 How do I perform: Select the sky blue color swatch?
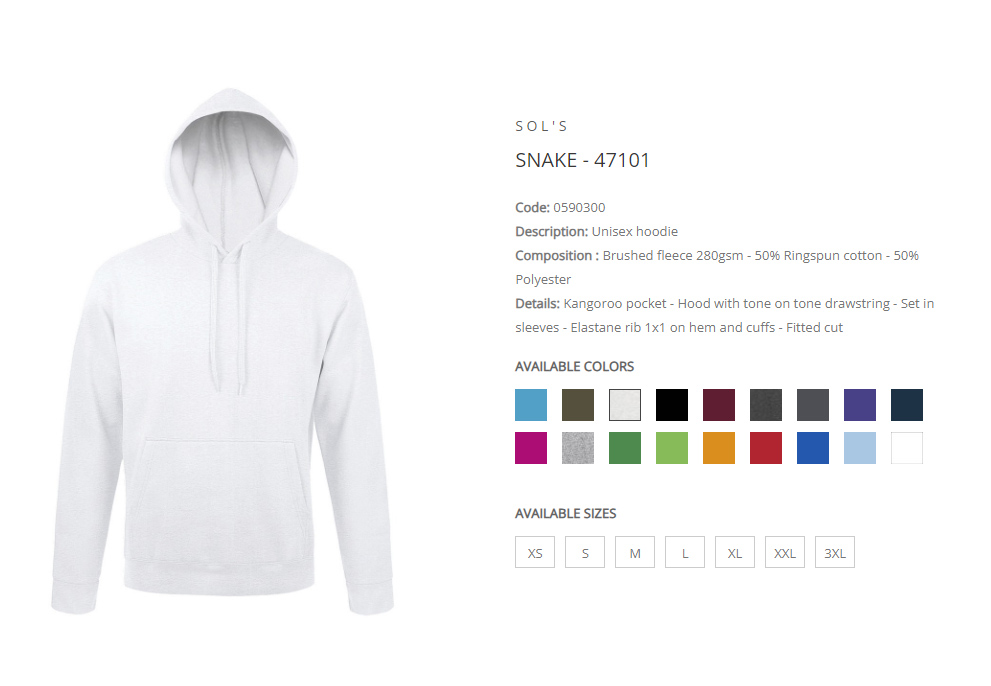(x=531, y=405)
